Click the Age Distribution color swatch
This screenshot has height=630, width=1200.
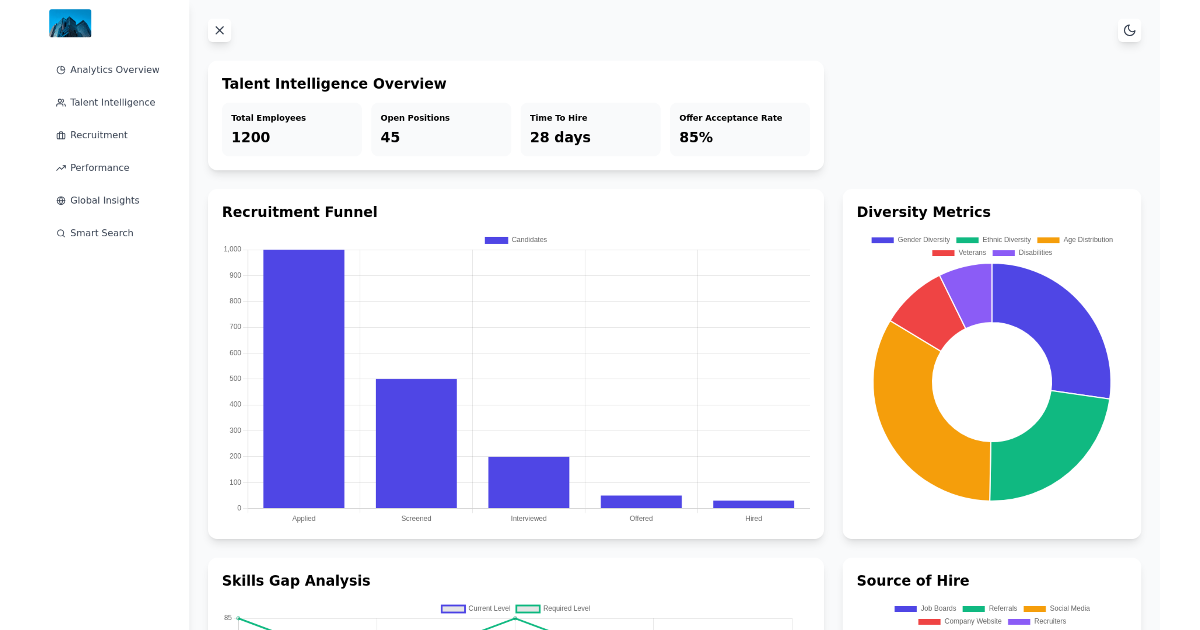click(1048, 239)
